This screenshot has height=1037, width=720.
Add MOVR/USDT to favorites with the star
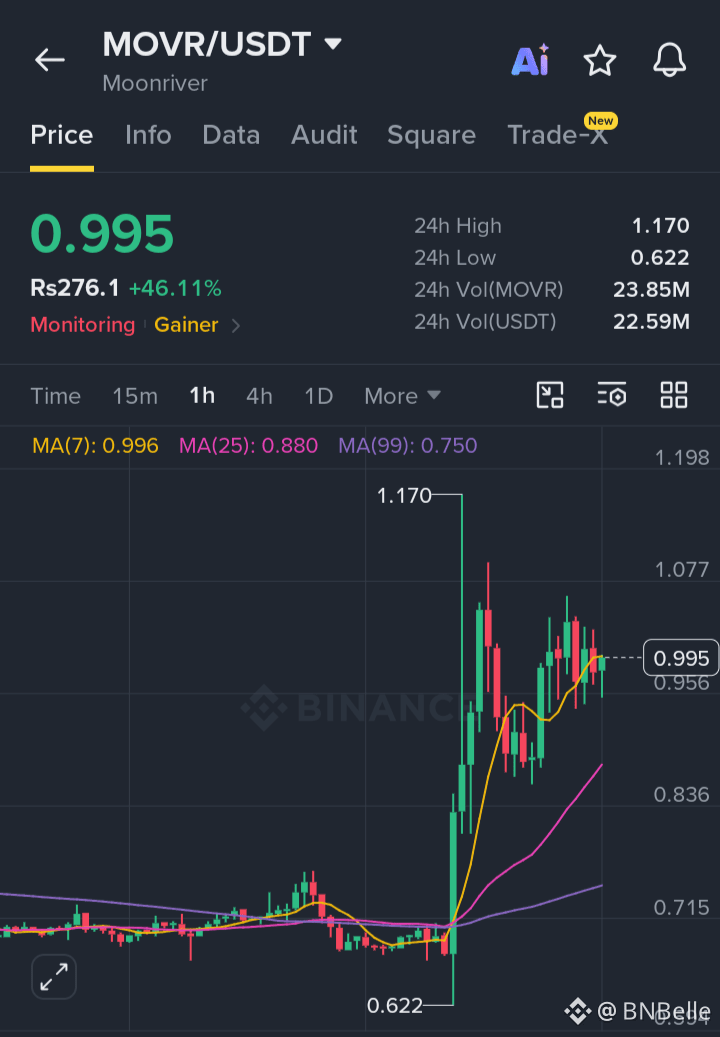[600, 61]
